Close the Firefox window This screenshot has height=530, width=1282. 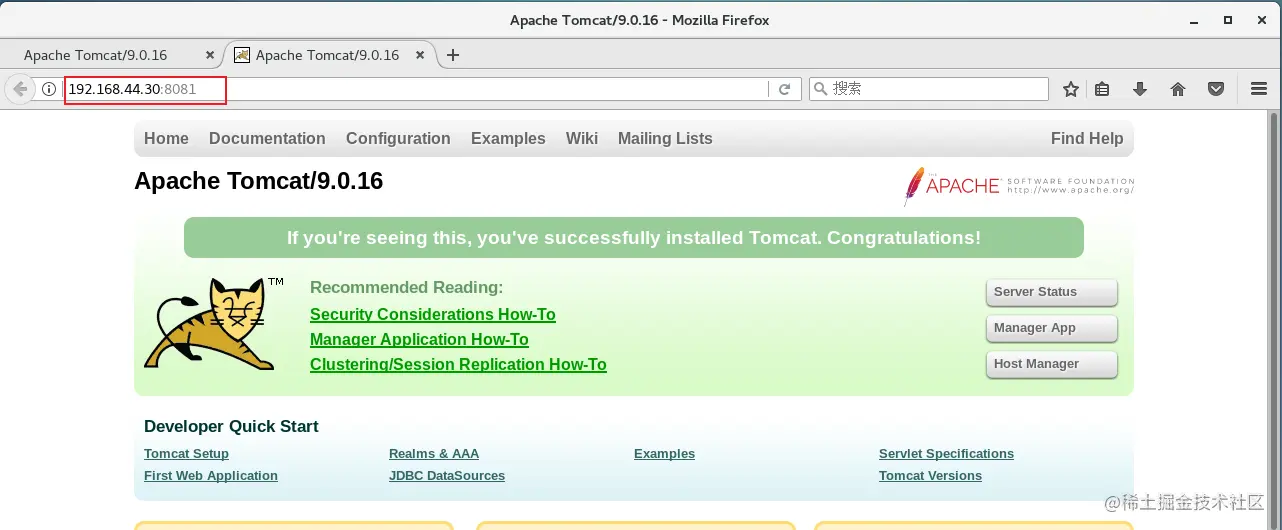(x=1260, y=20)
